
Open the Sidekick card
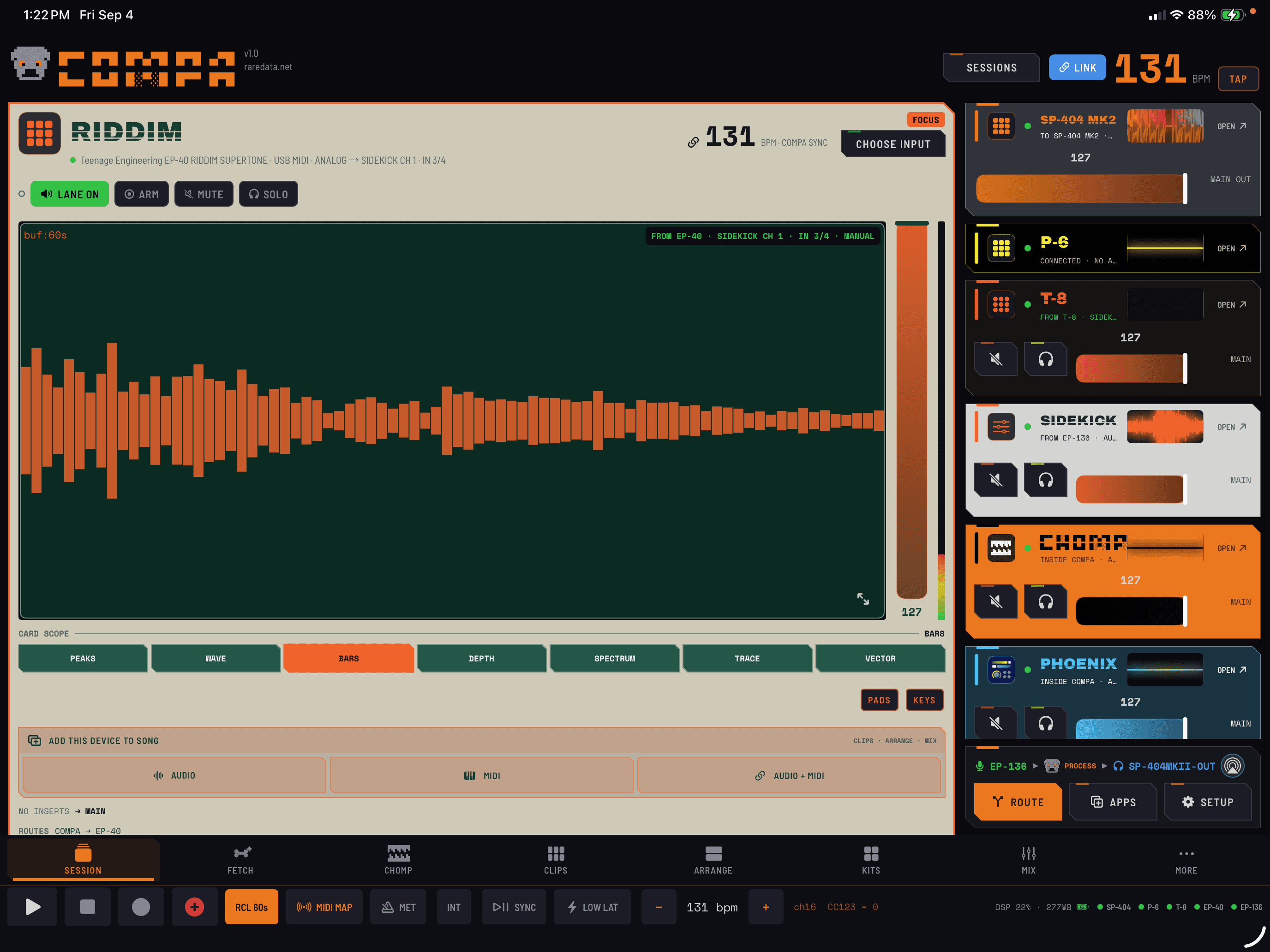1232,427
